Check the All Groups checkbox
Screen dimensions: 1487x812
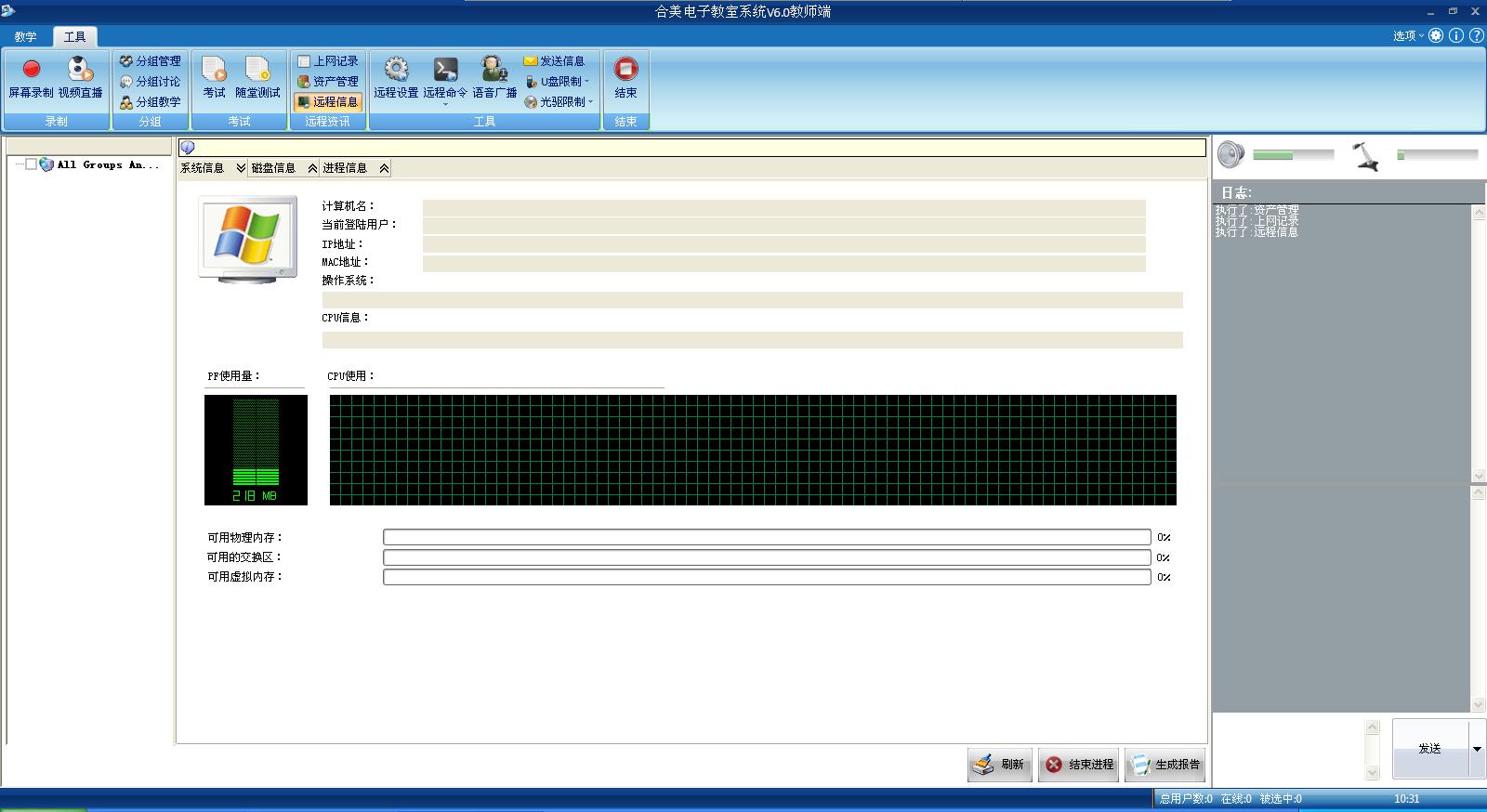tap(31, 164)
